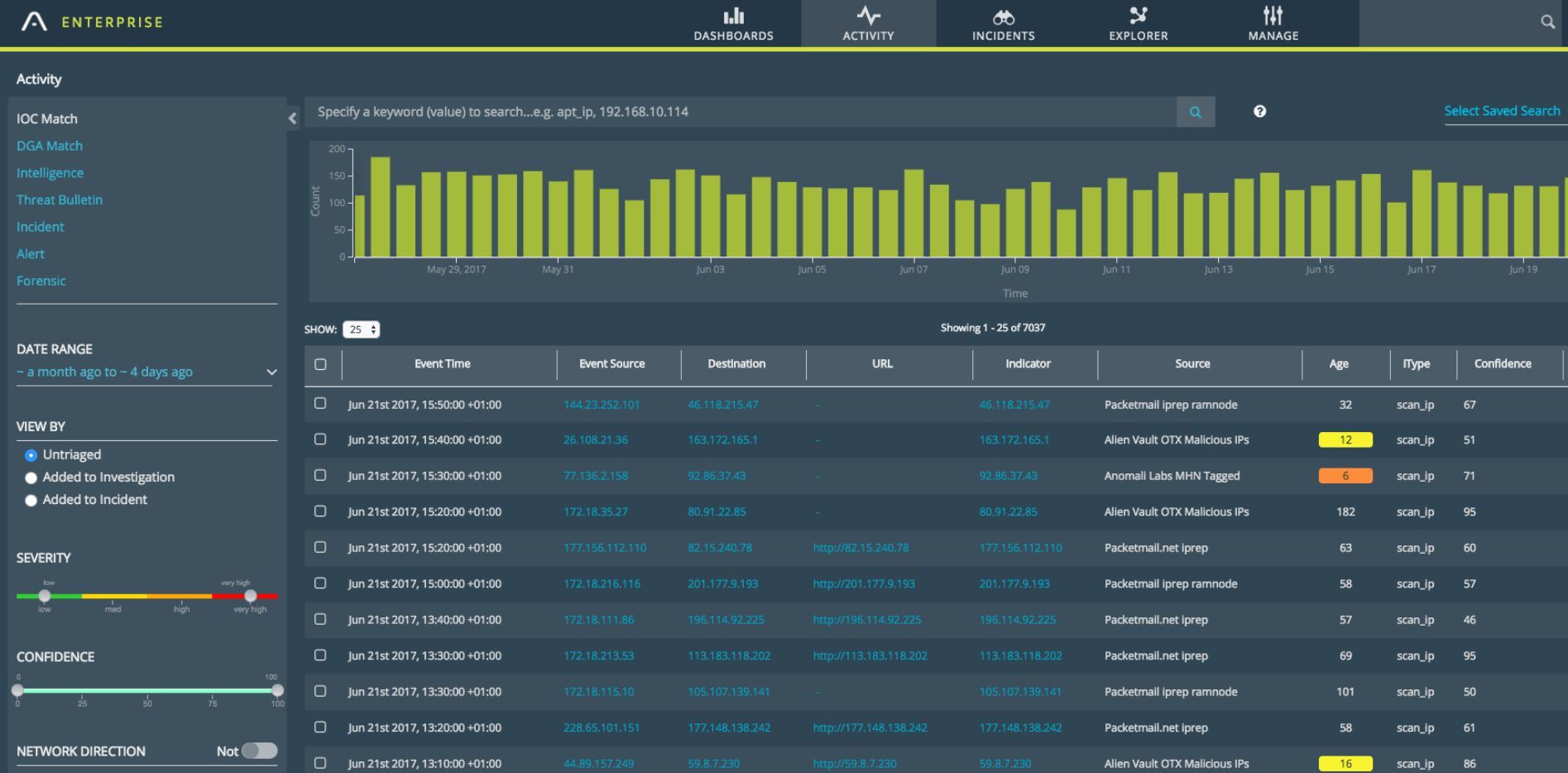Collapse the left filter sidebar arrow
The height and width of the screenshot is (773, 1568).
292,118
